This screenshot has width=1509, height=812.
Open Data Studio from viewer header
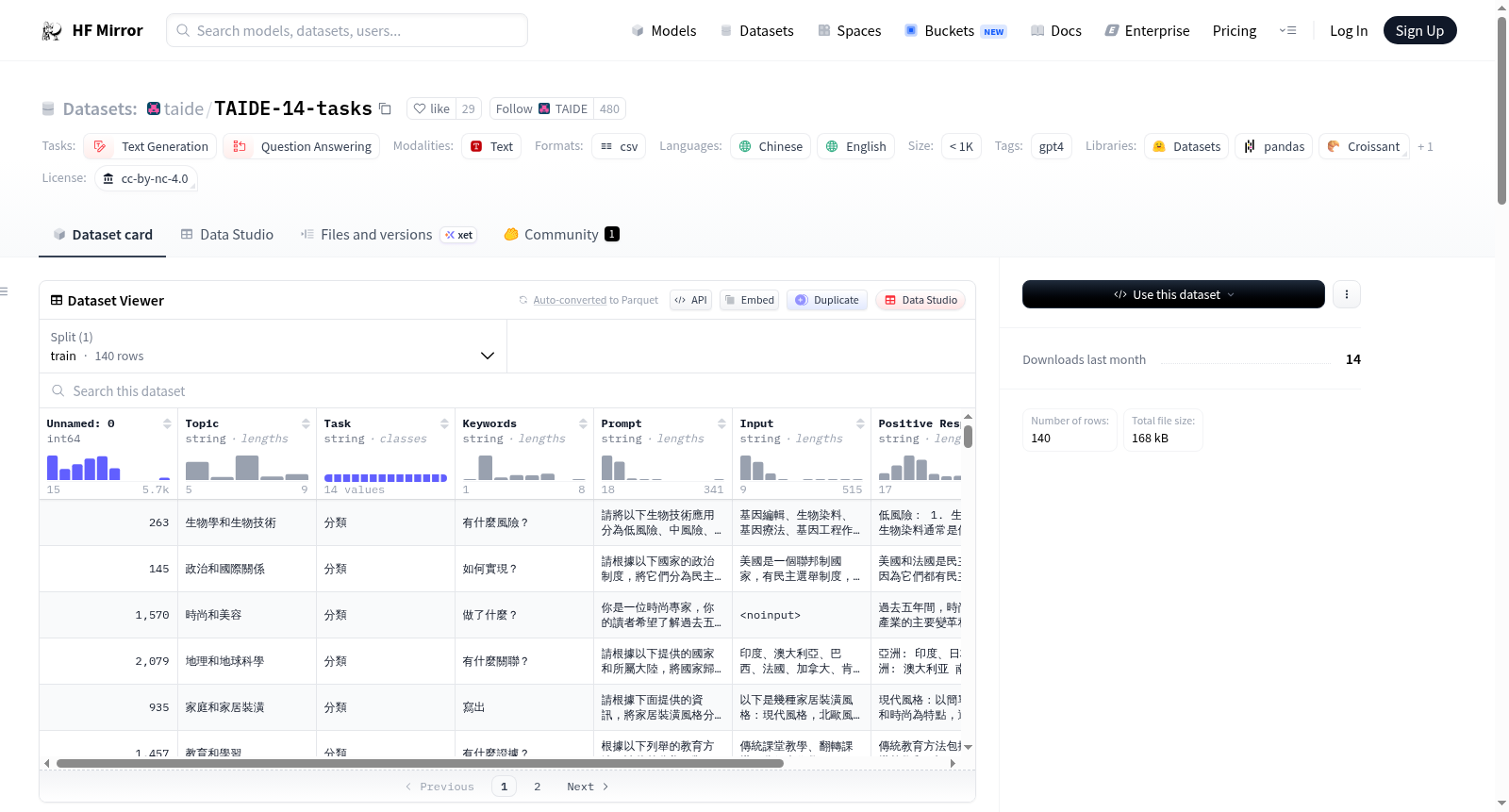(x=920, y=300)
